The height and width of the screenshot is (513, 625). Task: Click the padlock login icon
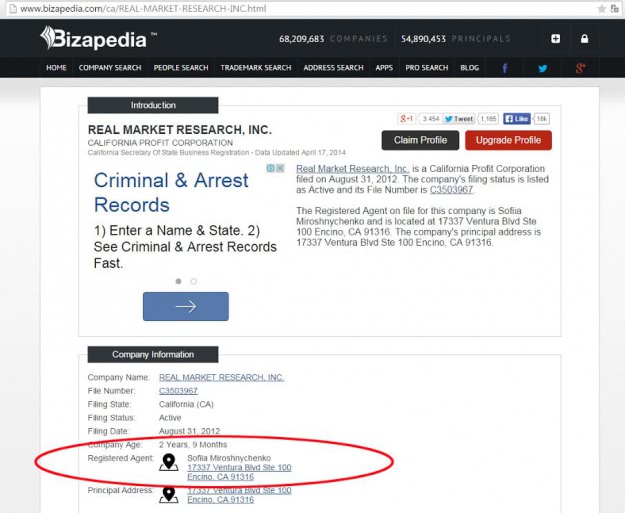584,39
